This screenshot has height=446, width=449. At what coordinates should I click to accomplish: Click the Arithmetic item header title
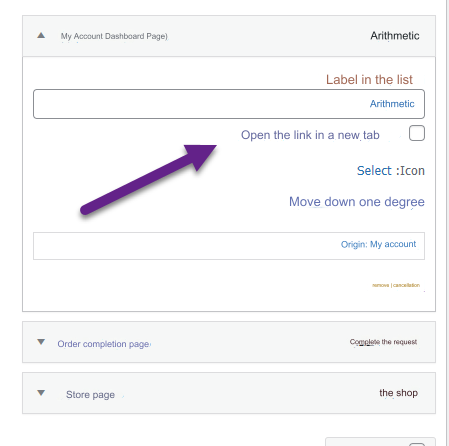coord(395,36)
